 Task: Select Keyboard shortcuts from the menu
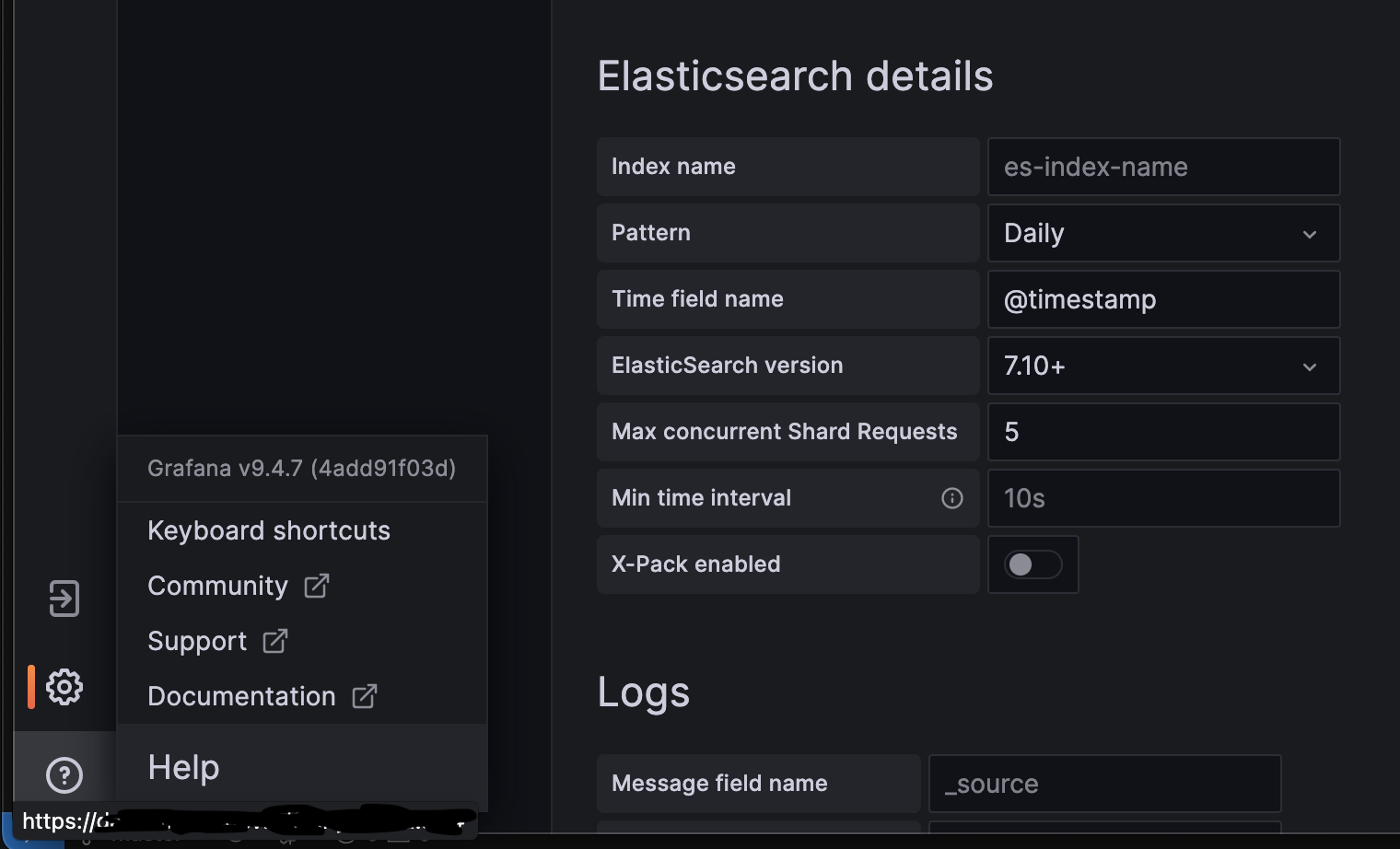tap(268, 530)
